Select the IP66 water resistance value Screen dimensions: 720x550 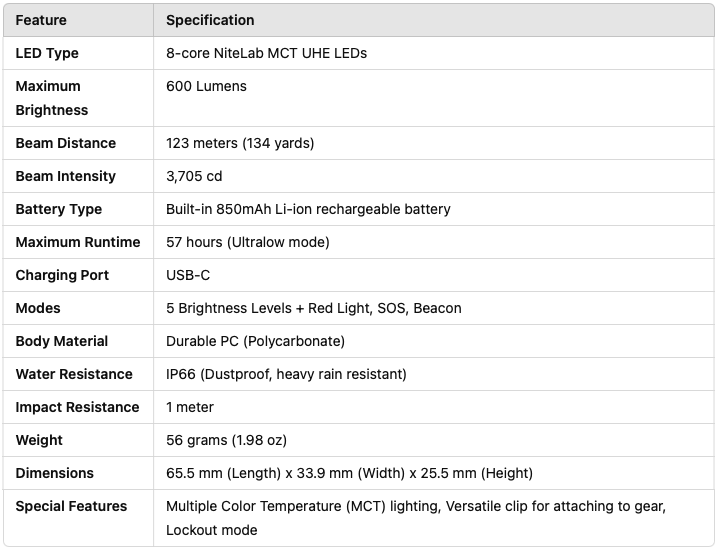tap(286, 374)
